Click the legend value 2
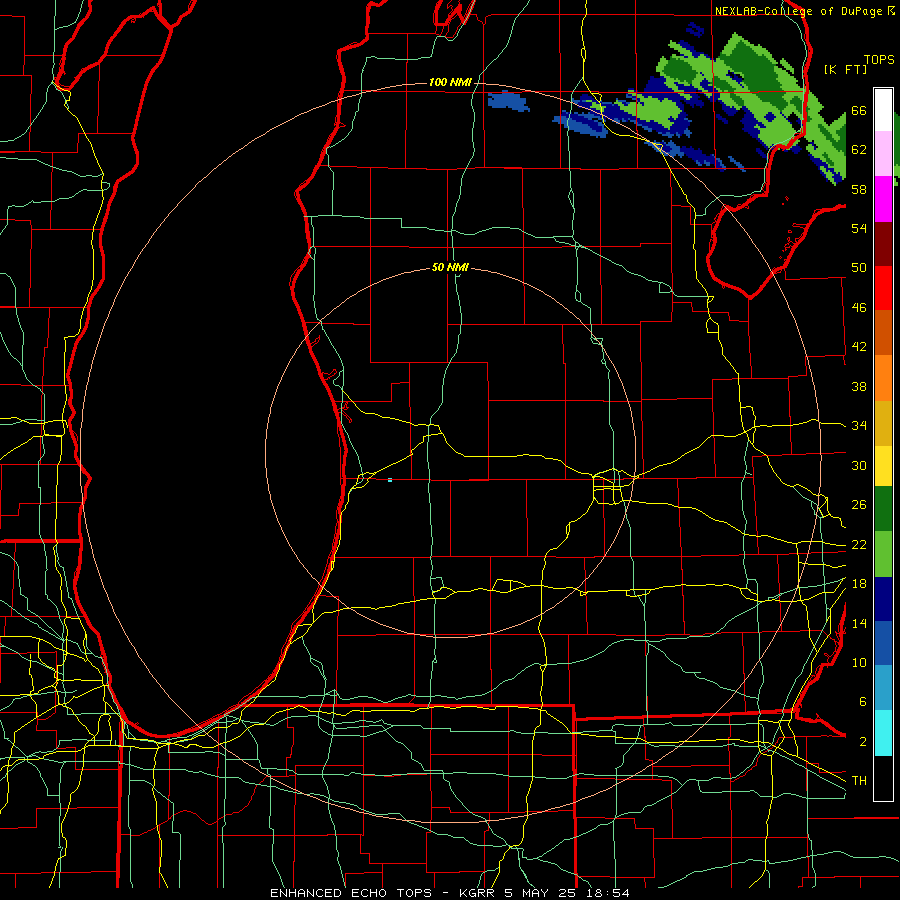 (x=862, y=742)
